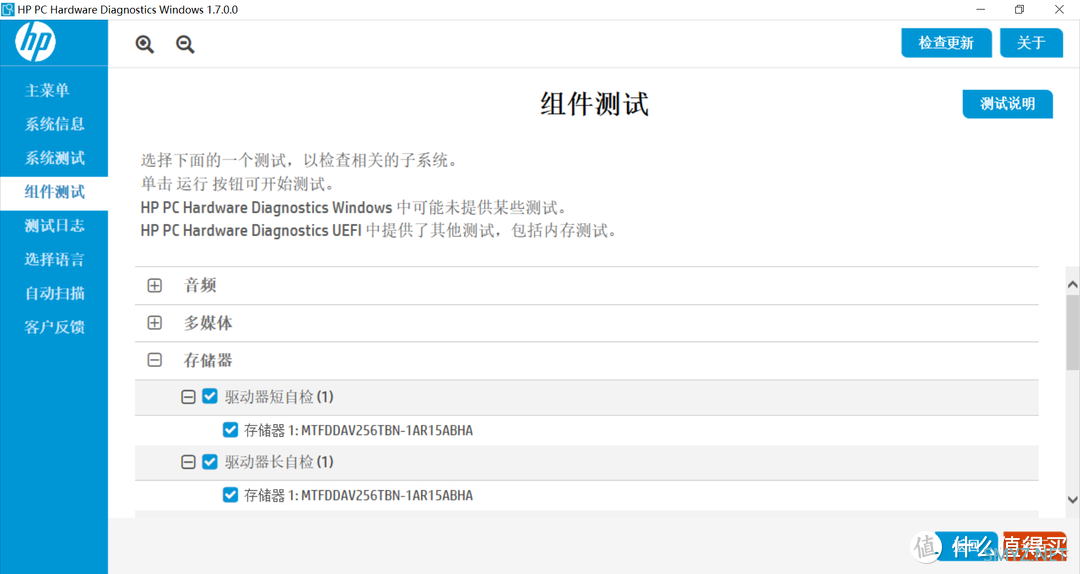Click the 驱动器长自检 (1) label
Screen dimensions: 1080x574
click(279, 462)
